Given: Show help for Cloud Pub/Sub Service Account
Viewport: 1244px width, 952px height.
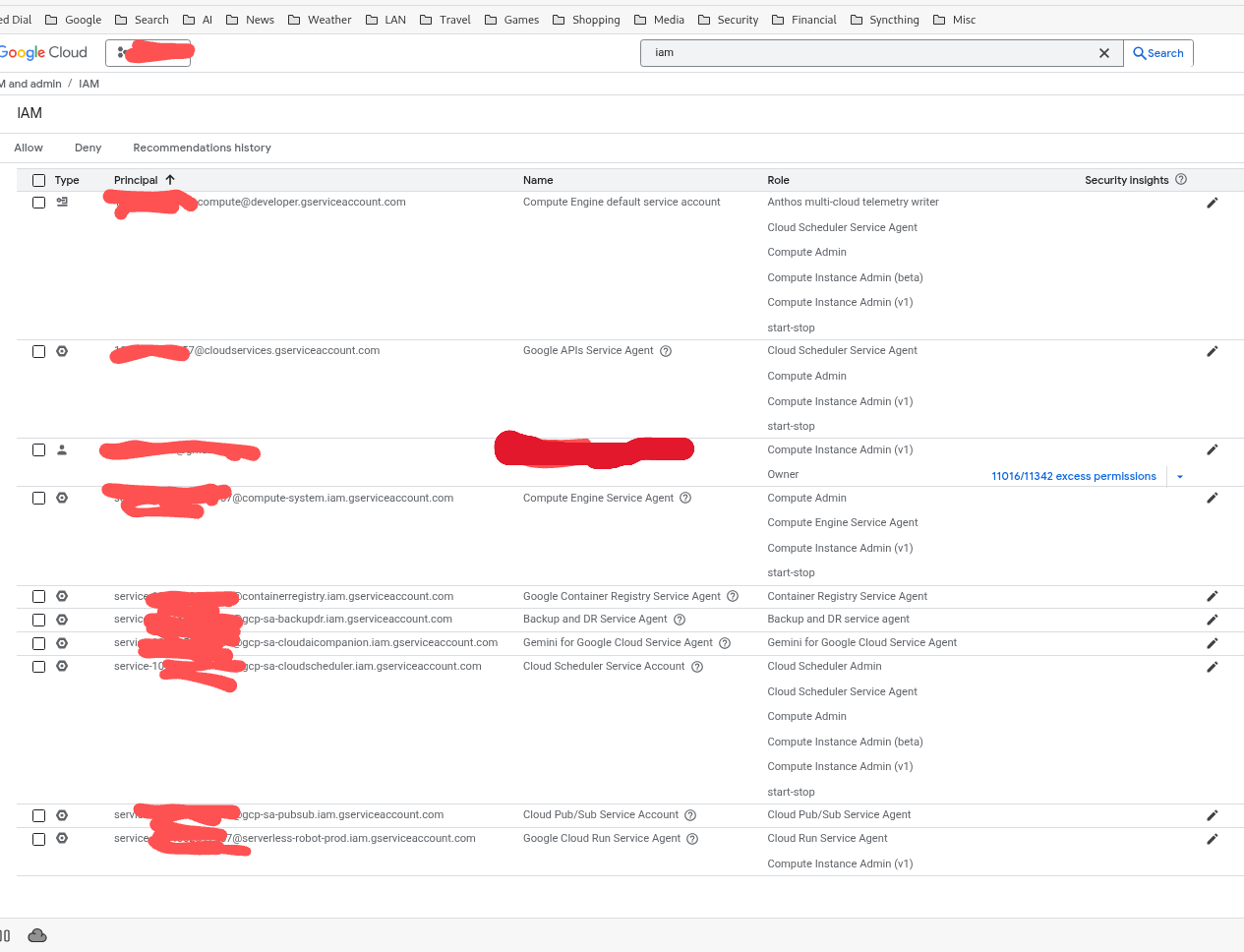Looking at the screenshot, I should point(690,815).
